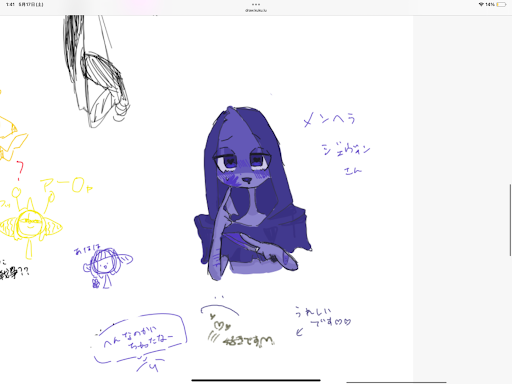Tap the small blue あはは doodle character
512x384 pixels.
107,267
